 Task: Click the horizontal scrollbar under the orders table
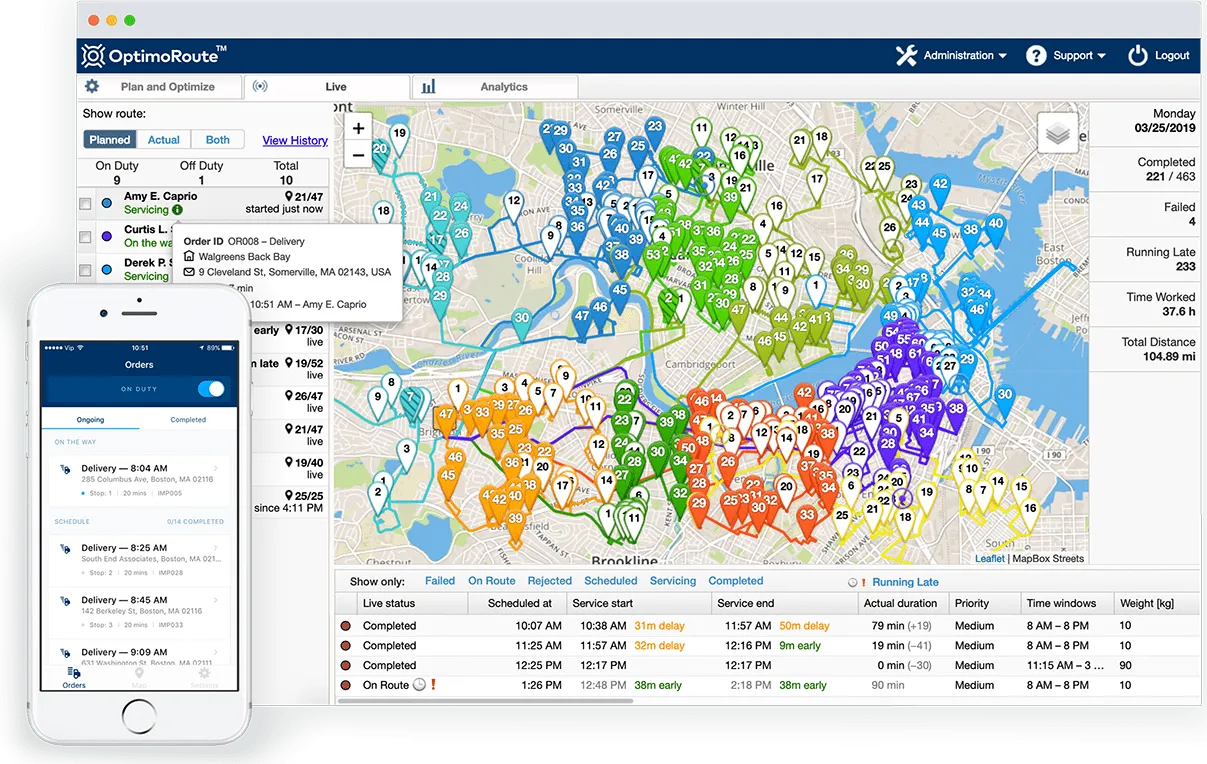coord(485,700)
